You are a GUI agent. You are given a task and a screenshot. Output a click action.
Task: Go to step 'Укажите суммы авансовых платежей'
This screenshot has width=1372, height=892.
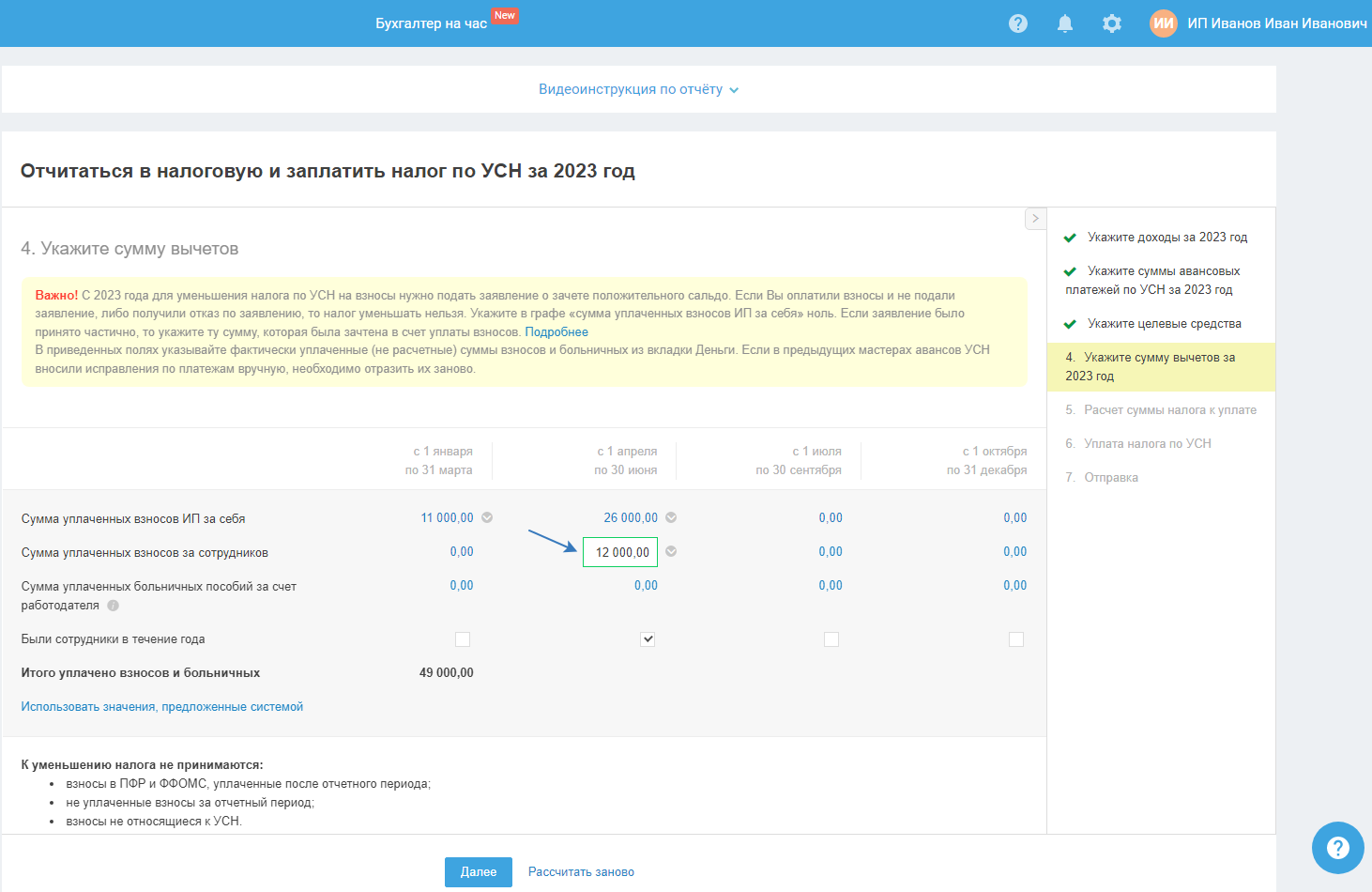click(1152, 281)
